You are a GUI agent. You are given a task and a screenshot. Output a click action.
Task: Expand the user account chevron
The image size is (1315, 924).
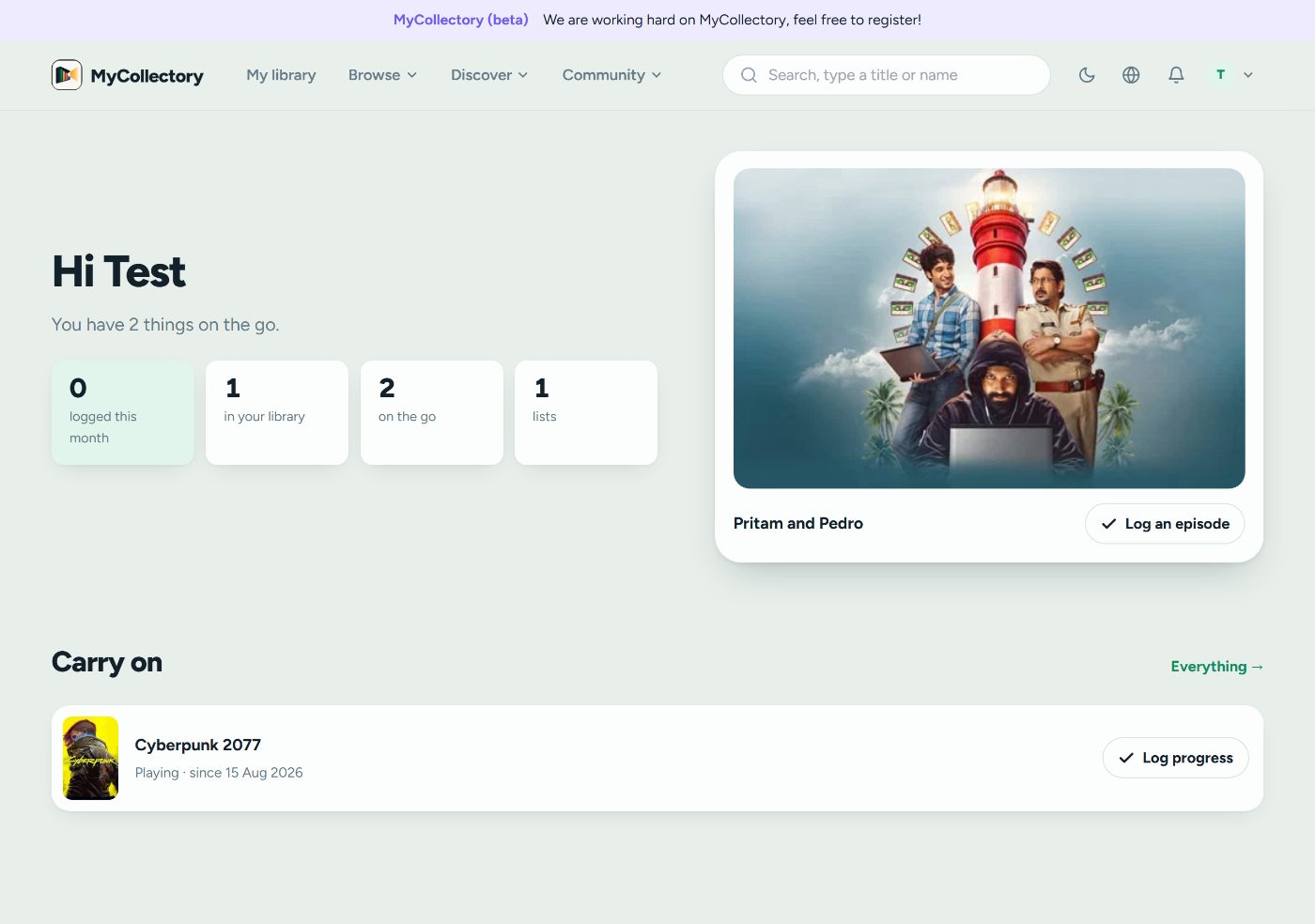tap(1248, 75)
